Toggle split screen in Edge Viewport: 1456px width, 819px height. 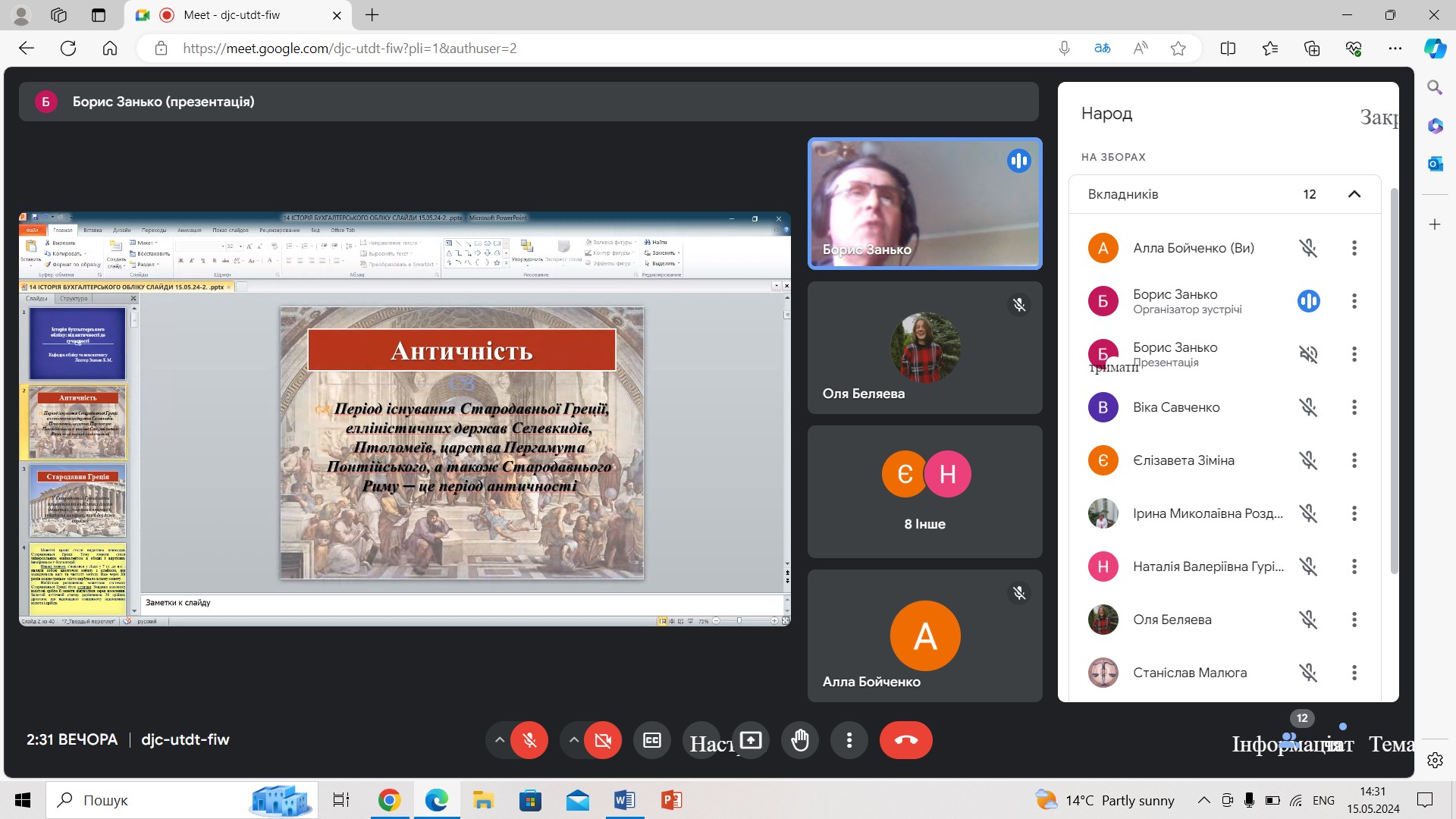[1228, 49]
